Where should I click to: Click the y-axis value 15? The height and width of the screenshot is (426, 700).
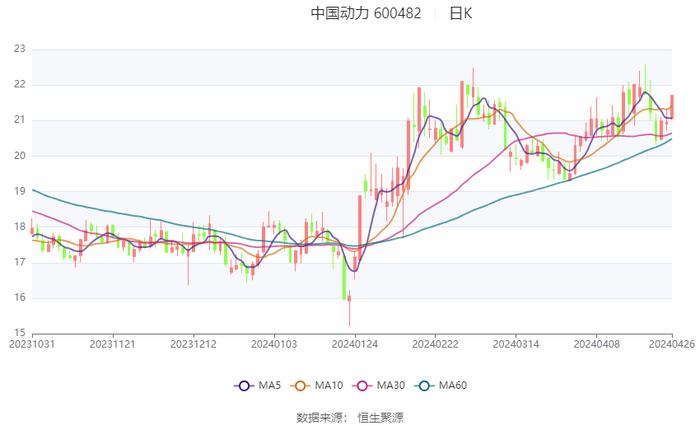coord(20,333)
